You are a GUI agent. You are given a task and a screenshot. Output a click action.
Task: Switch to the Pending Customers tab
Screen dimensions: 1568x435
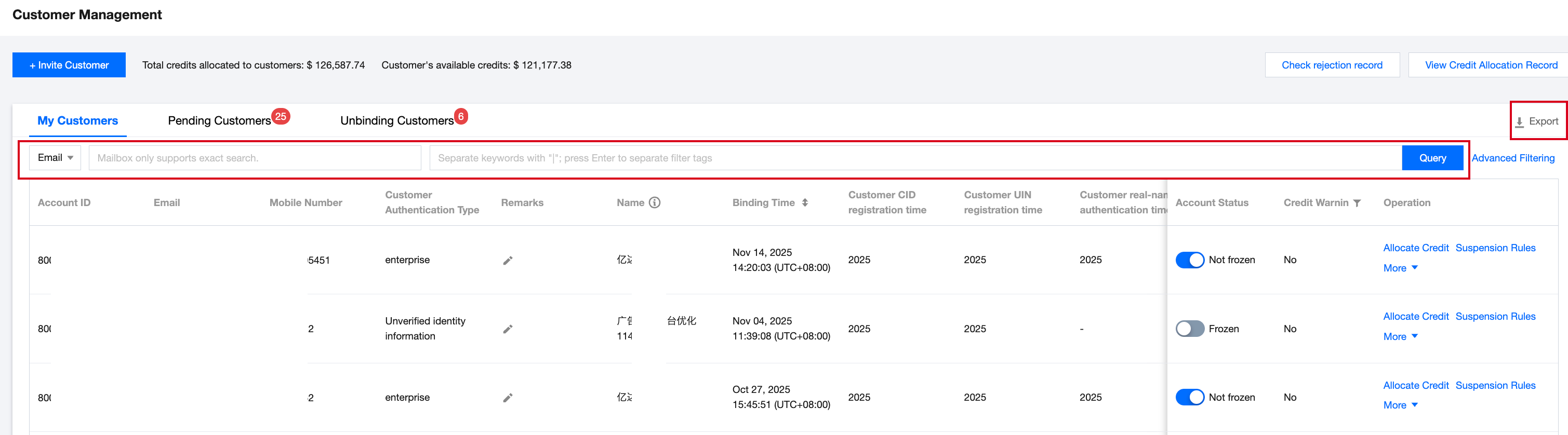pyautogui.click(x=219, y=120)
